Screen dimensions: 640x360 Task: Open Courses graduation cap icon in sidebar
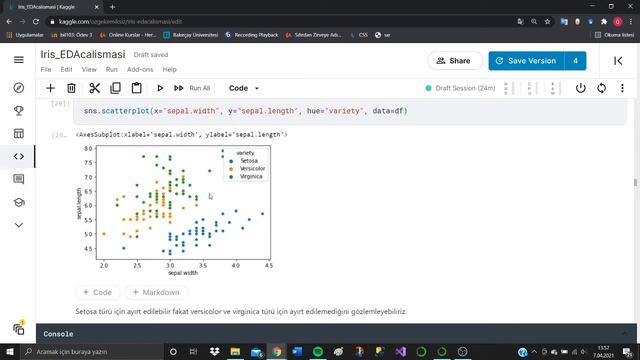click(19, 202)
